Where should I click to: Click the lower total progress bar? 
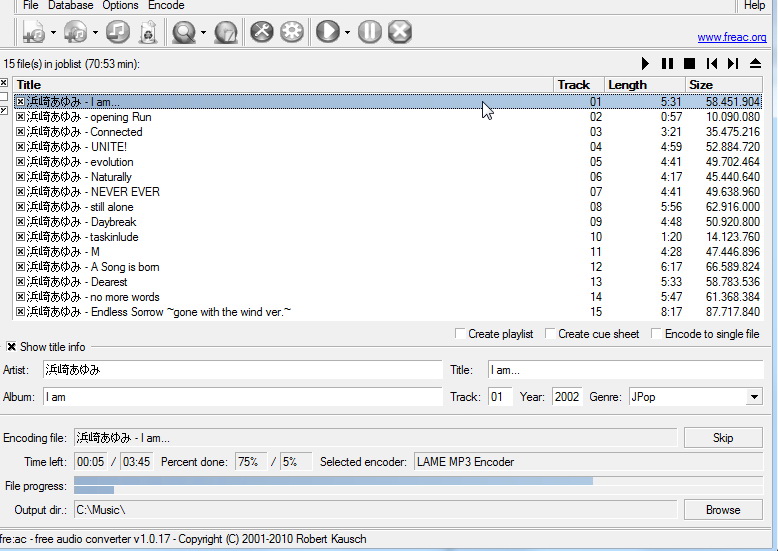point(418,490)
